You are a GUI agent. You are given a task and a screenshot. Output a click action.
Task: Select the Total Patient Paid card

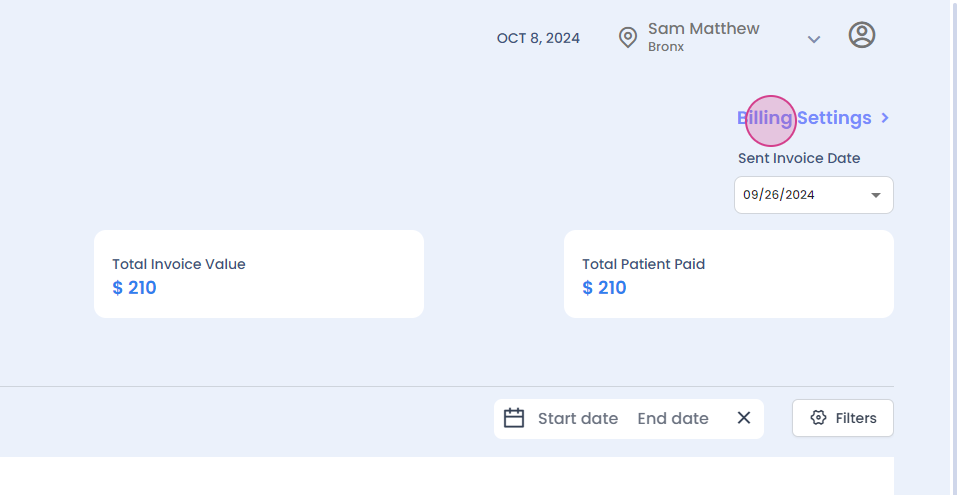[728, 274]
